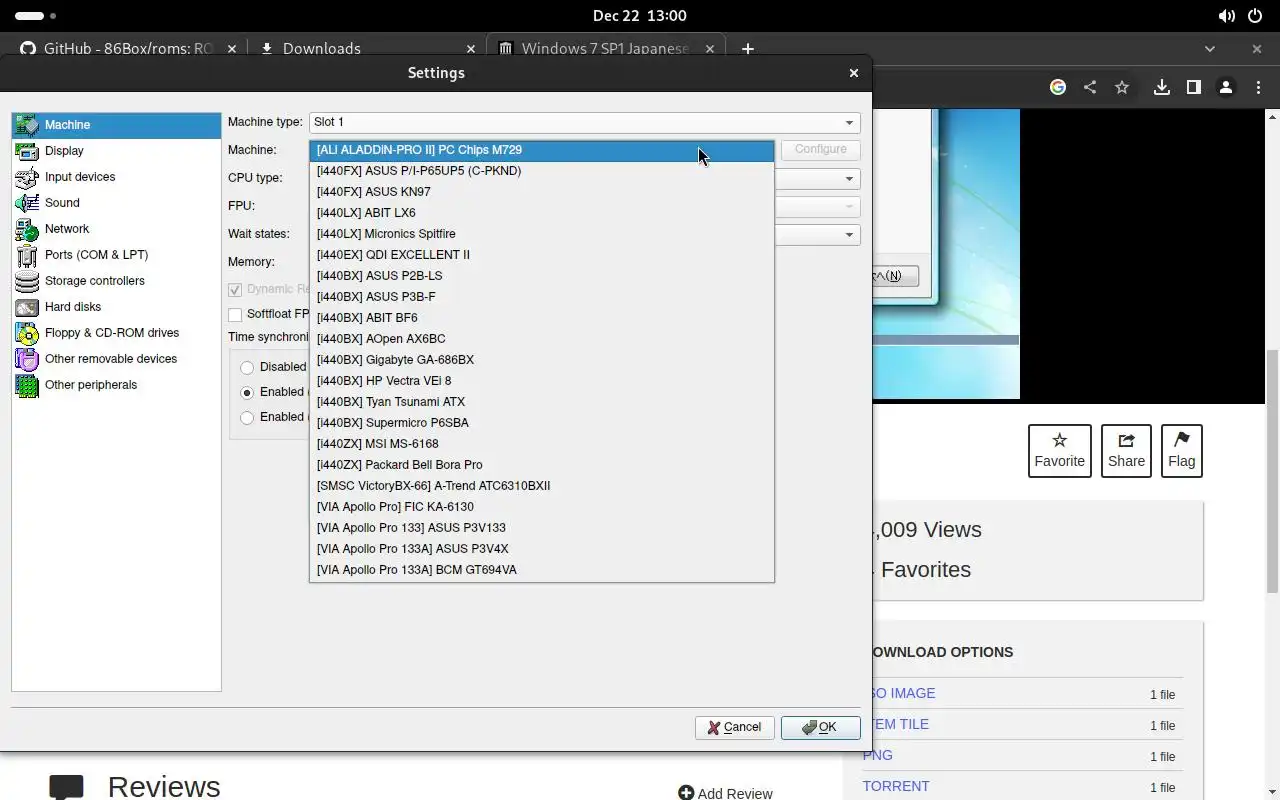The height and width of the screenshot is (800, 1280).
Task: Click Cancel in Settings dialog
Action: [735, 727]
